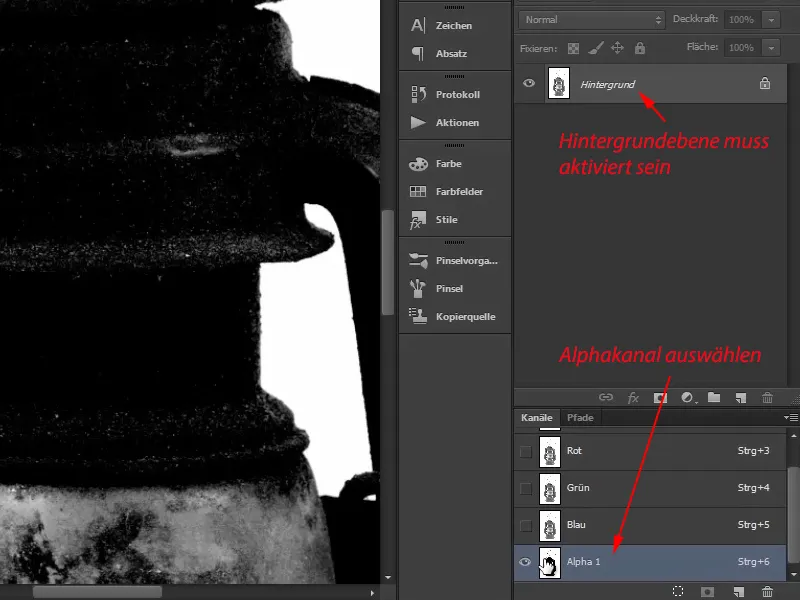
Task: Open the Kopierquelle clone source panel
Action: pos(454,317)
